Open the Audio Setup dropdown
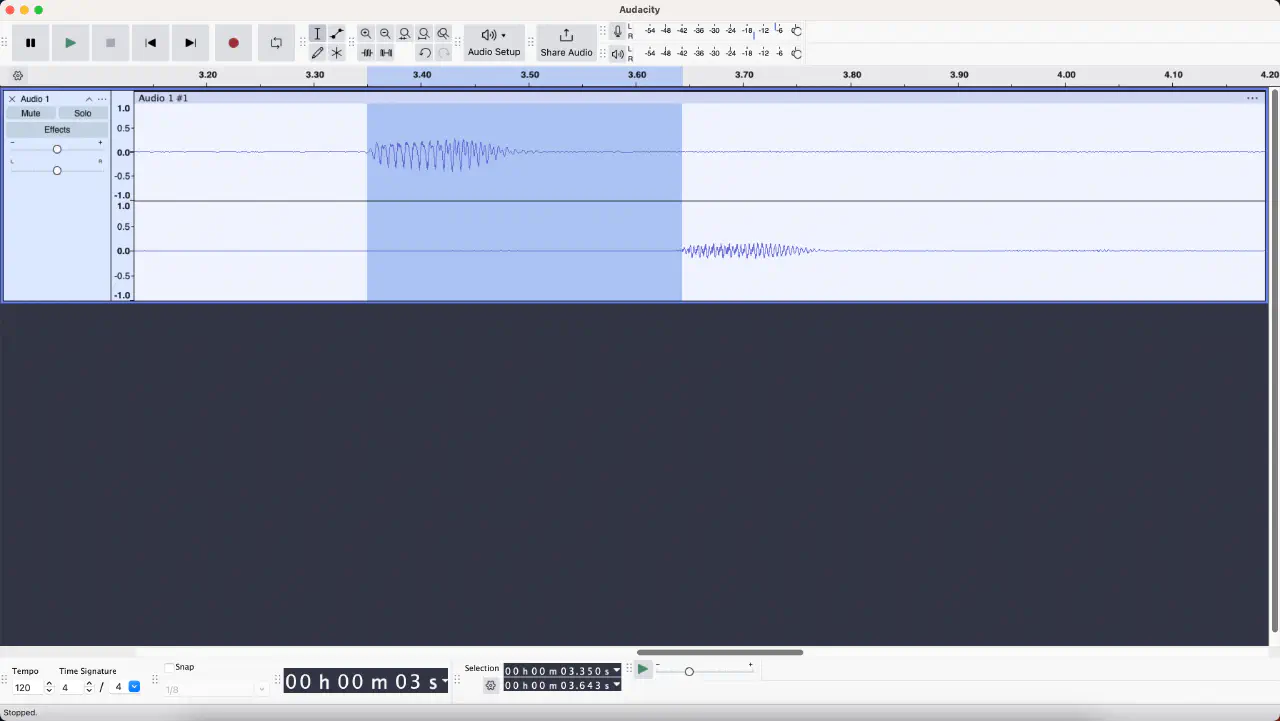1280x721 pixels. pos(494,42)
